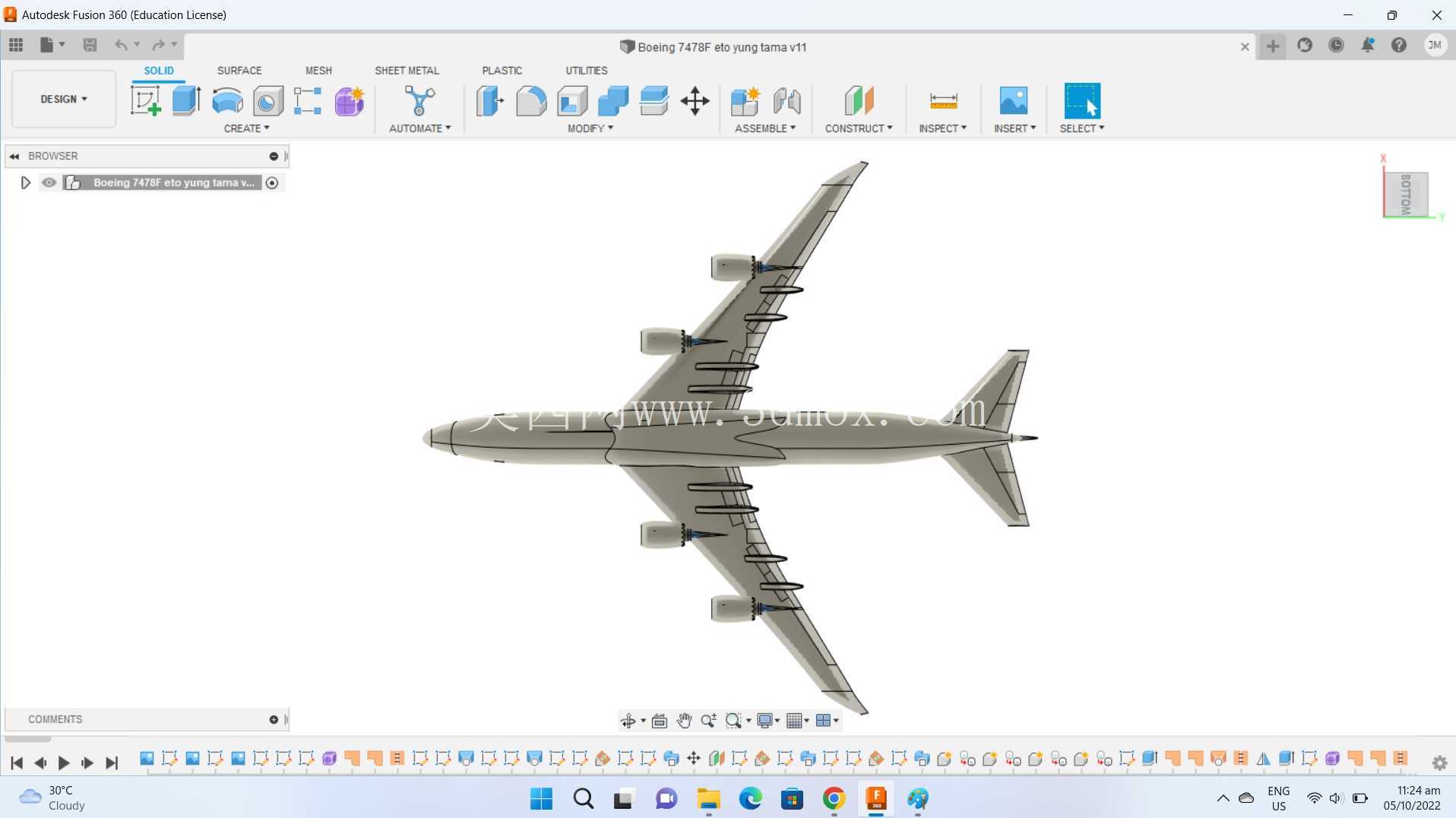Open the INSPECT dropdown menu

tap(942, 128)
